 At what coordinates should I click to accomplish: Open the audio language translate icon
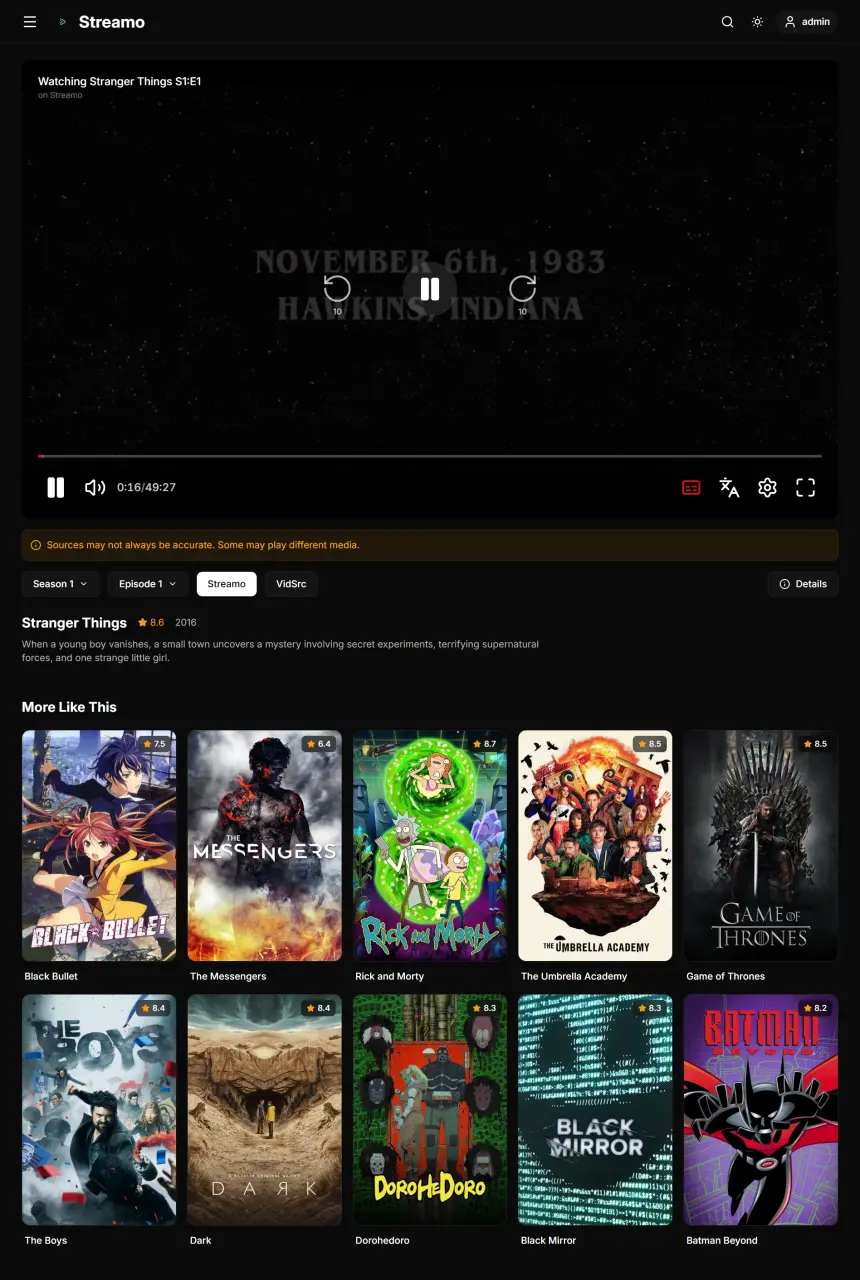point(729,487)
